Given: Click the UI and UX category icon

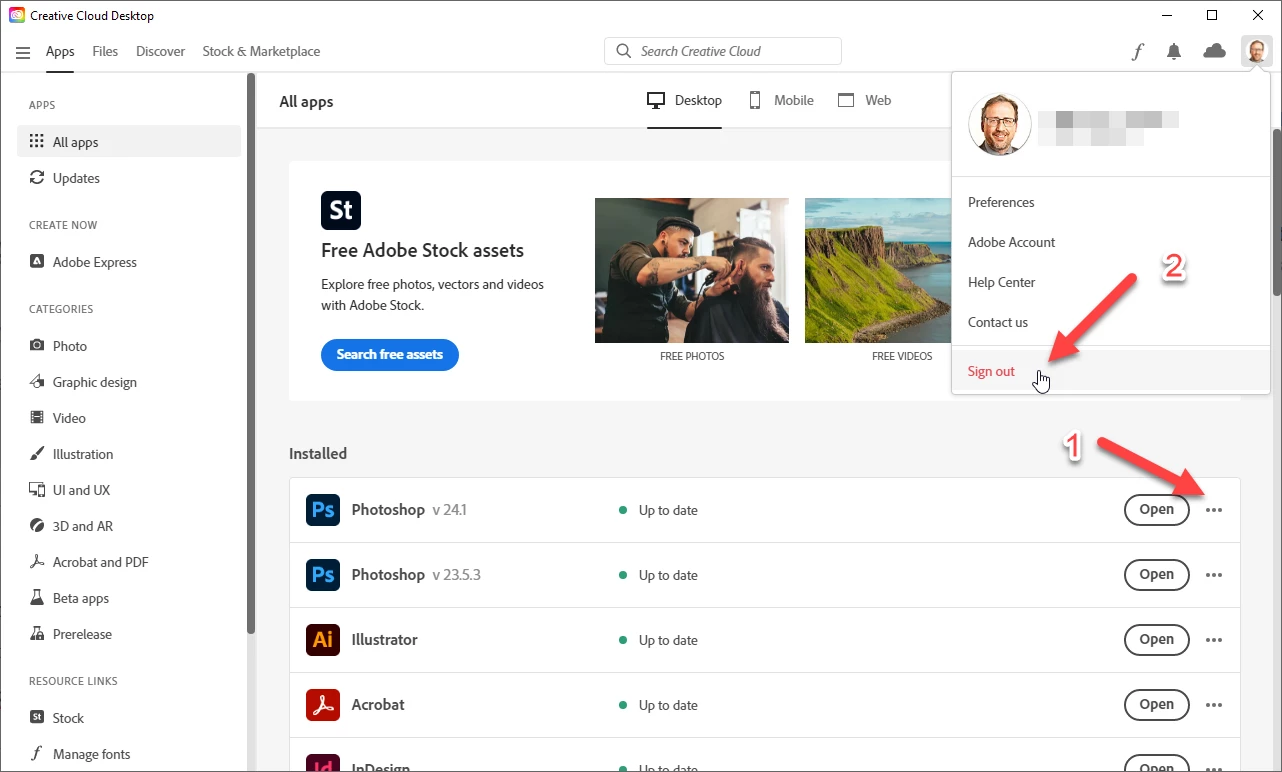Looking at the screenshot, I should (x=37, y=490).
